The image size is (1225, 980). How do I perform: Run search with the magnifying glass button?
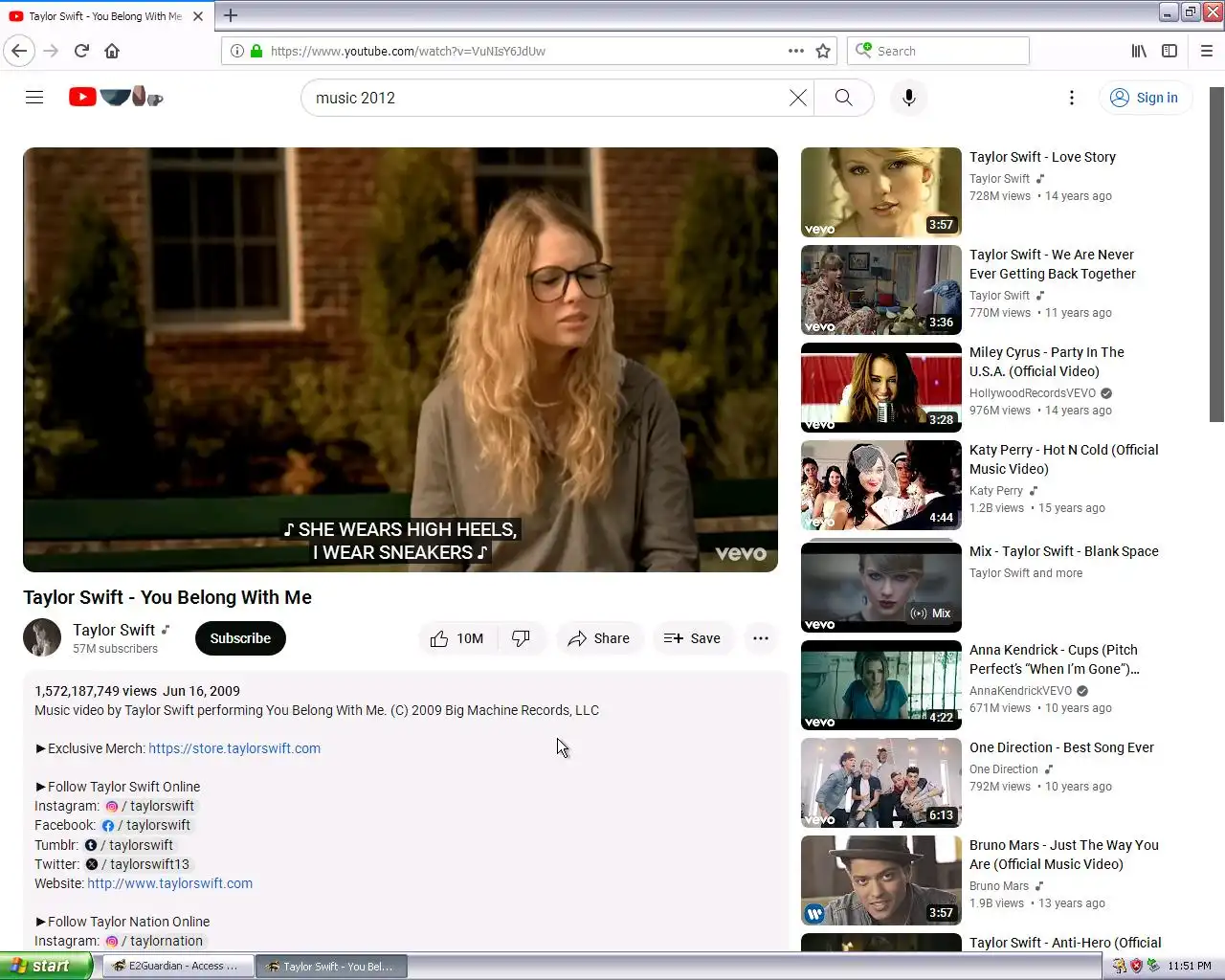pyautogui.click(x=843, y=98)
